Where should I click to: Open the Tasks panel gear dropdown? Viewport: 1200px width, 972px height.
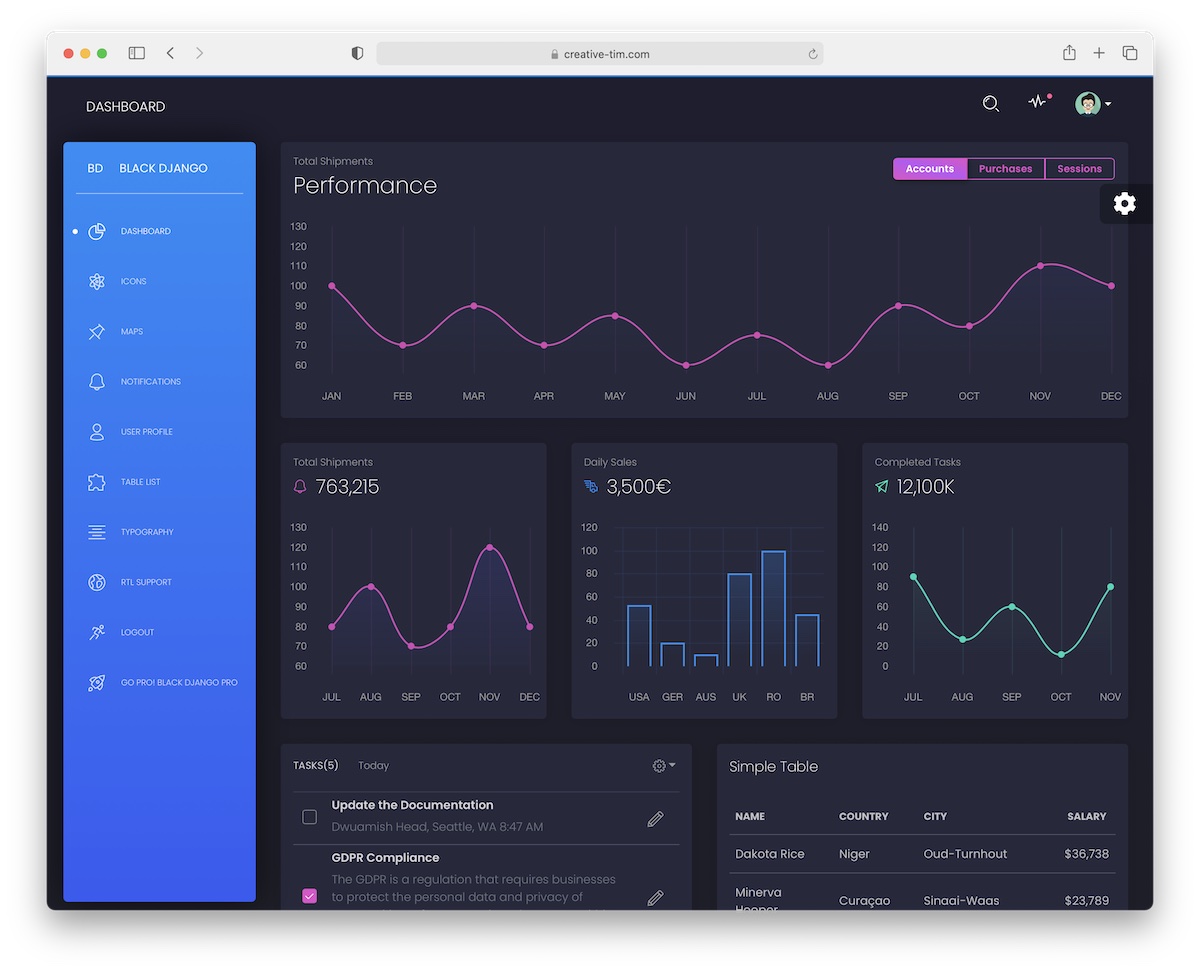click(663, 765)
